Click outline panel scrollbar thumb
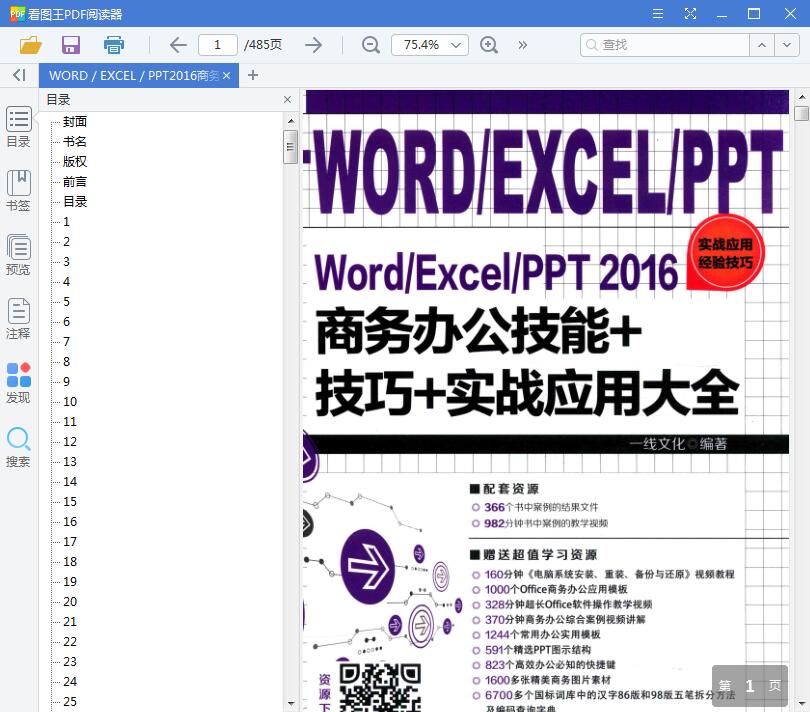This screenshot has height=712, width=810. (290, 147)
